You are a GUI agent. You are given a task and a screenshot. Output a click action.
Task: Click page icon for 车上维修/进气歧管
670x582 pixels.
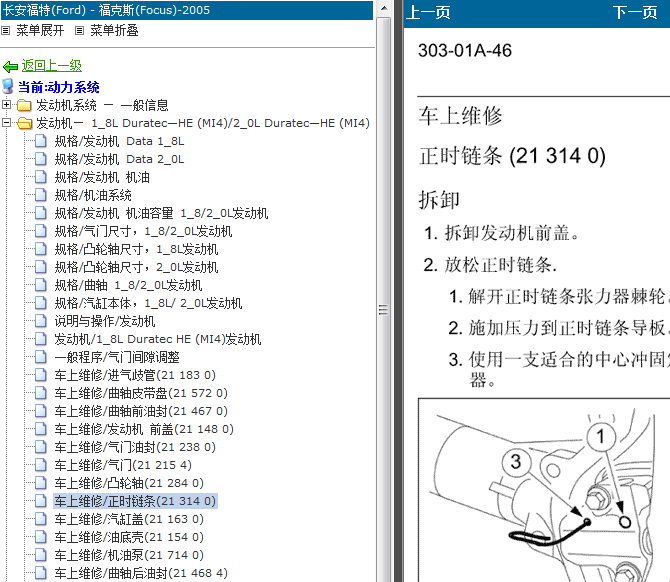tap(41, 375)
